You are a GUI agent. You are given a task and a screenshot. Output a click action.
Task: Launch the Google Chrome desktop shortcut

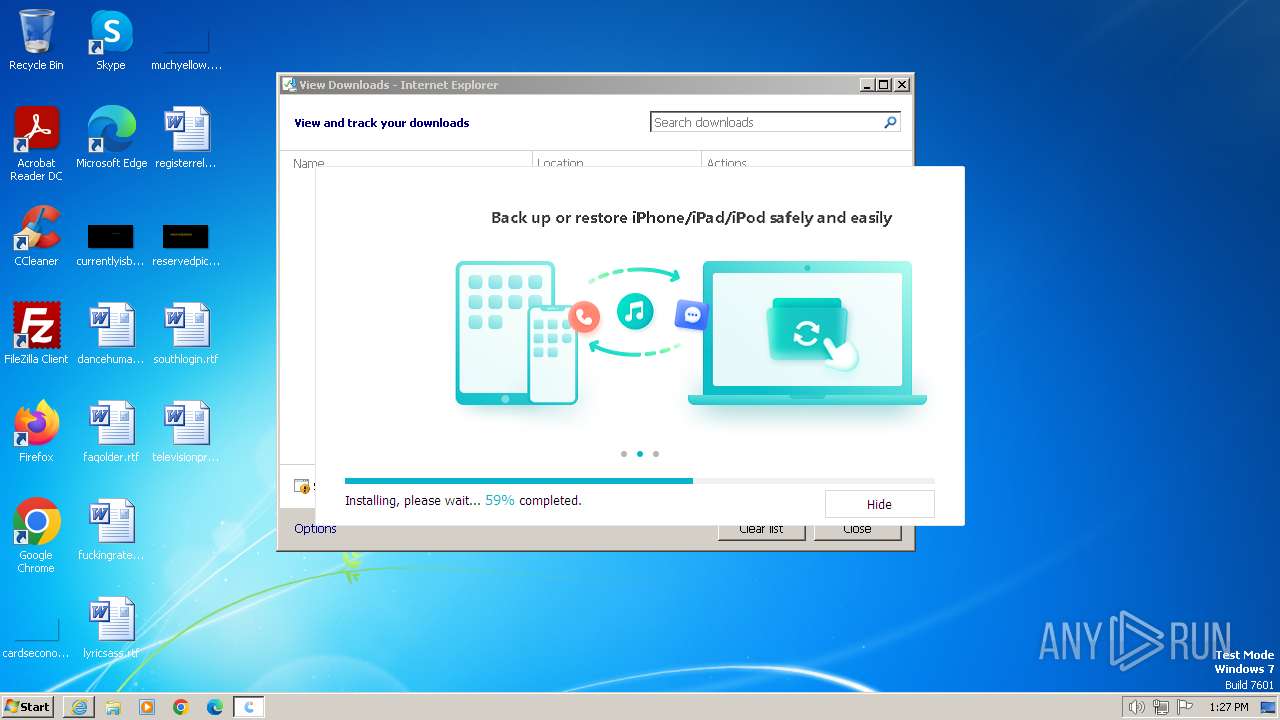(36, 535)
